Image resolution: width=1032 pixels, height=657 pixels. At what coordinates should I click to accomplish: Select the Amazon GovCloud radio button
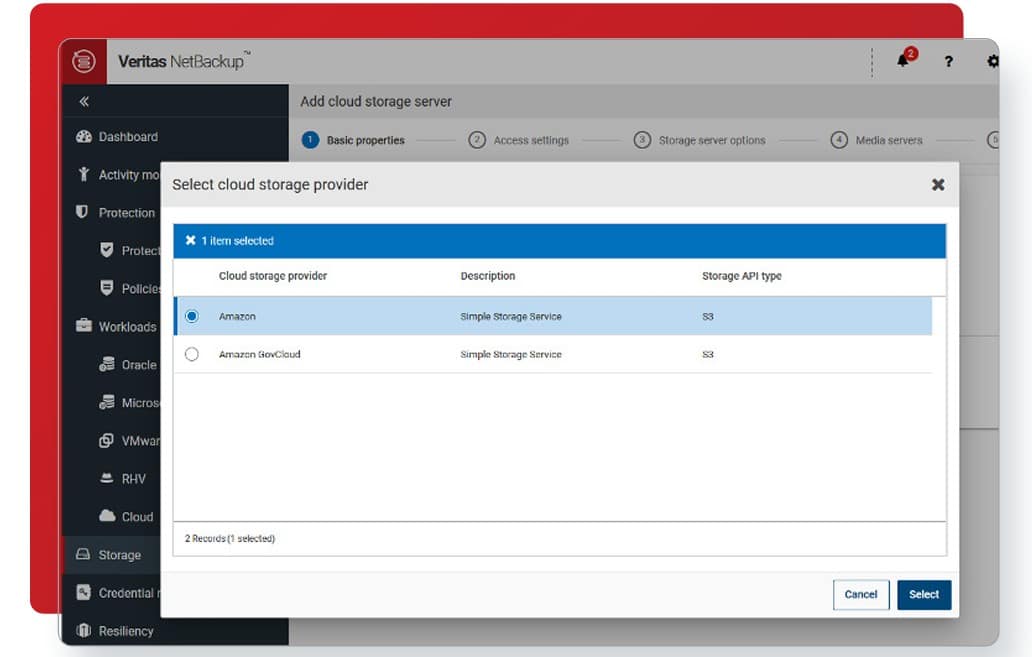point(192,354)
